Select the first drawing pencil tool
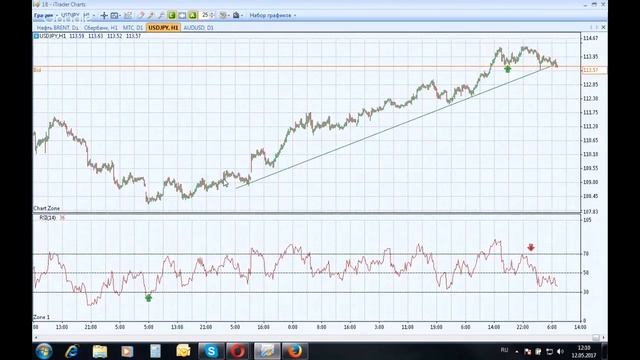Viewport: 640px width, 360px height. point(141,16)
